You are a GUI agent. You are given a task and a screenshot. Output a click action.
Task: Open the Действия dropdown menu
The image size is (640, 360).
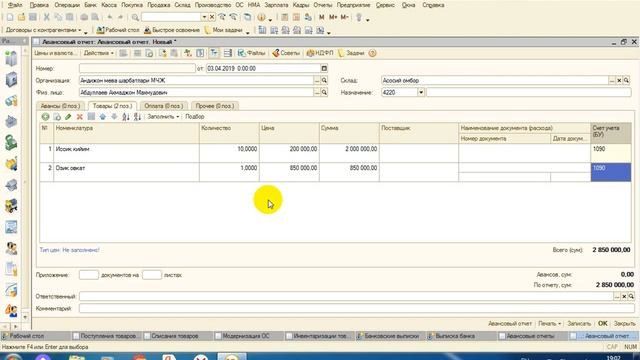pyautogui.click(x=98, y=53)
